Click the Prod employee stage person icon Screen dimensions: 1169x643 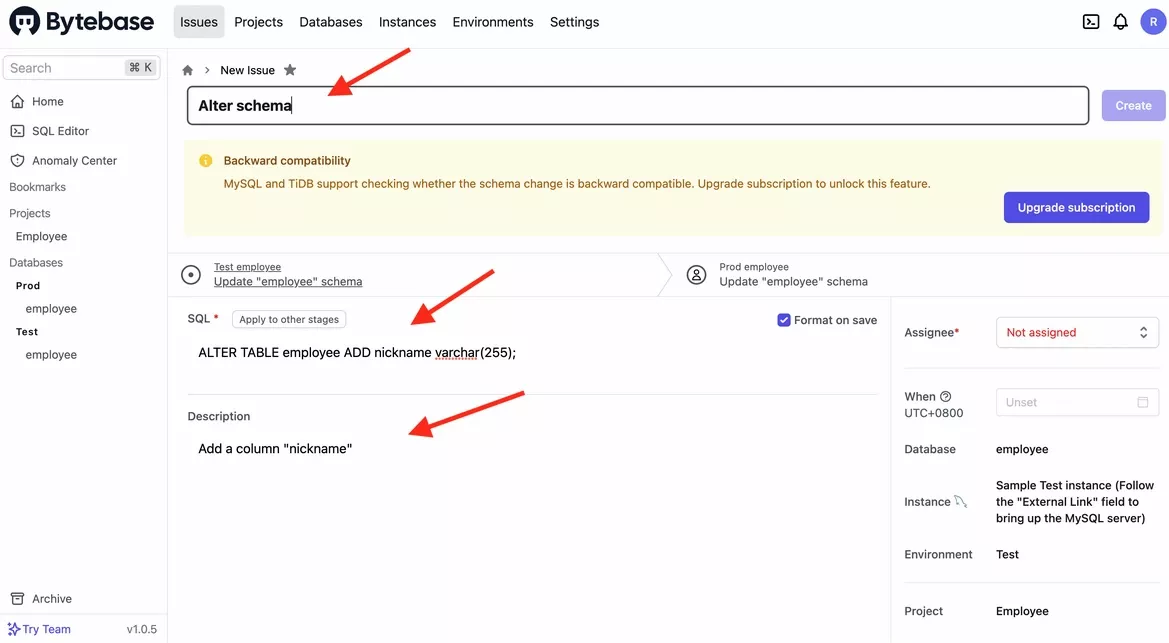point(696,275)
